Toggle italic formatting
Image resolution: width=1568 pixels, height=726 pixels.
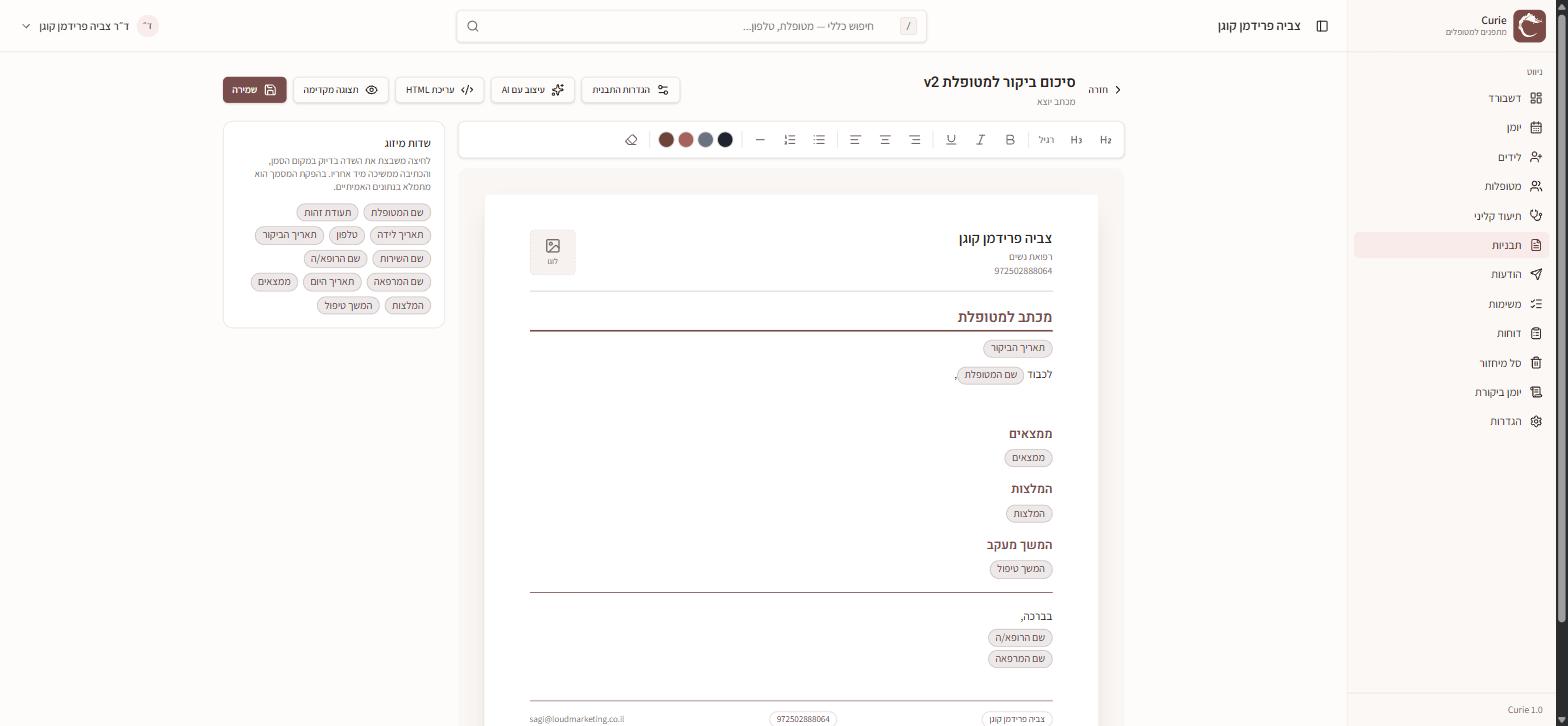click(x=980, y=140)
